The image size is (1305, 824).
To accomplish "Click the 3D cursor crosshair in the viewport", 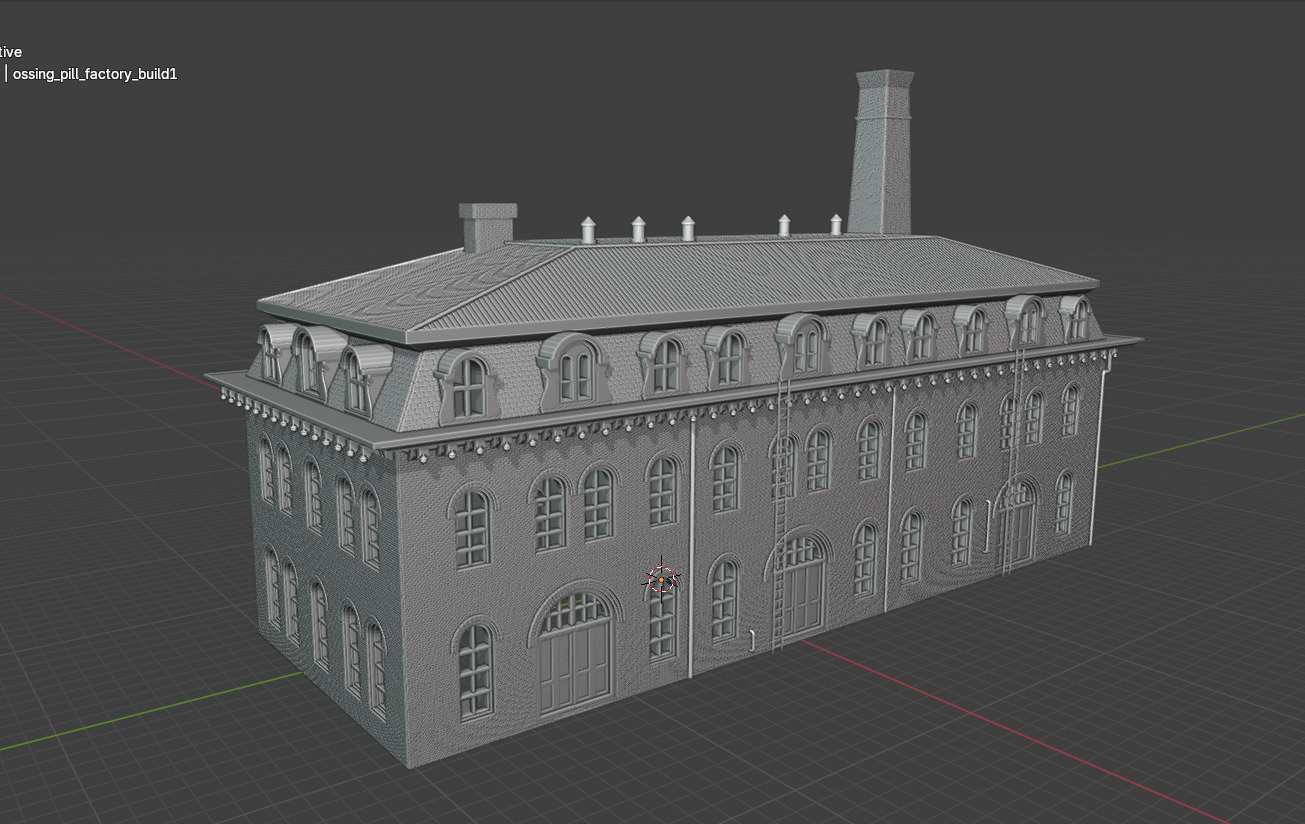I will (661, 579).
